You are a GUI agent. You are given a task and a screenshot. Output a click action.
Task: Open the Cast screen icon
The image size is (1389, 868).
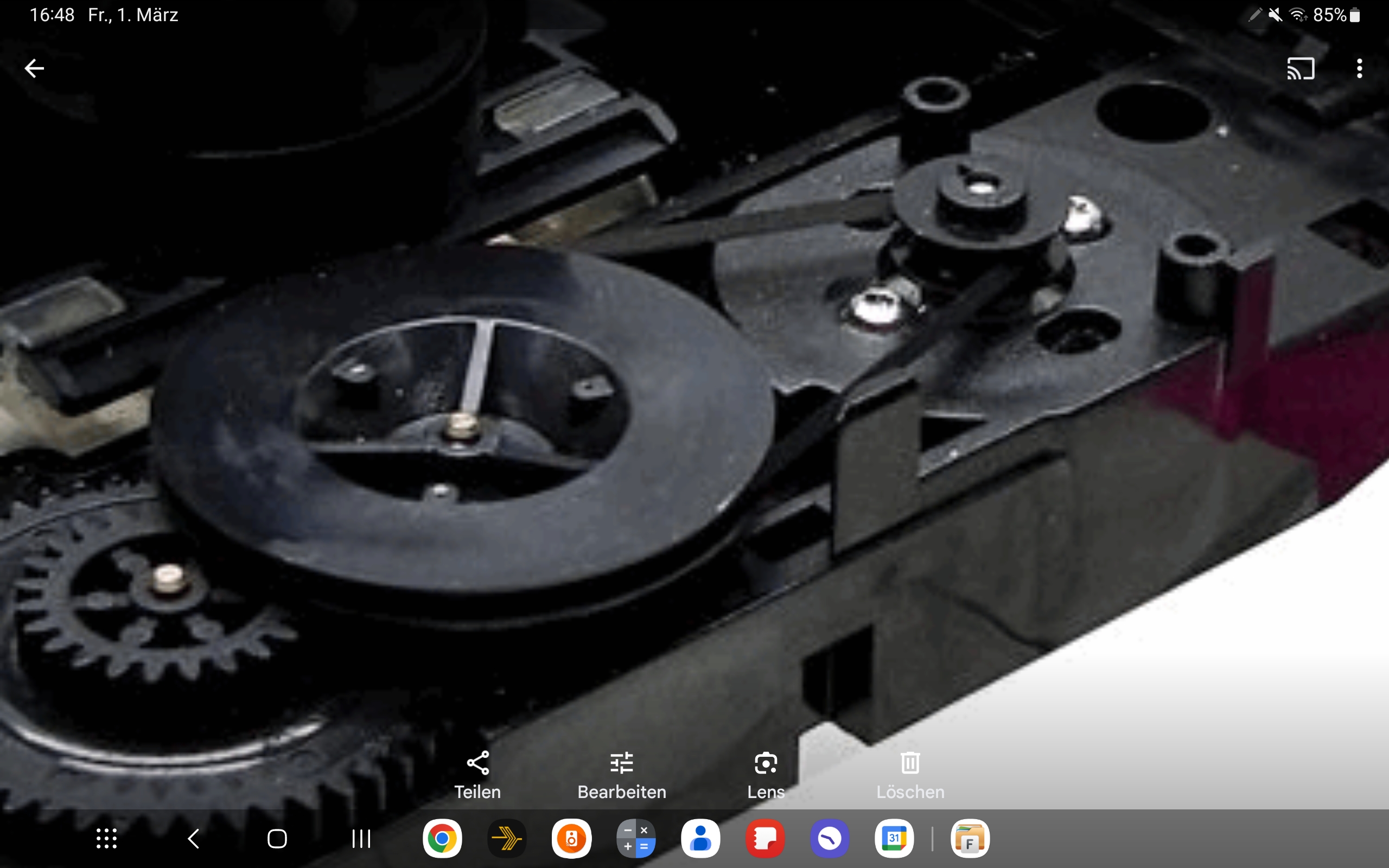click(1301, 68)
